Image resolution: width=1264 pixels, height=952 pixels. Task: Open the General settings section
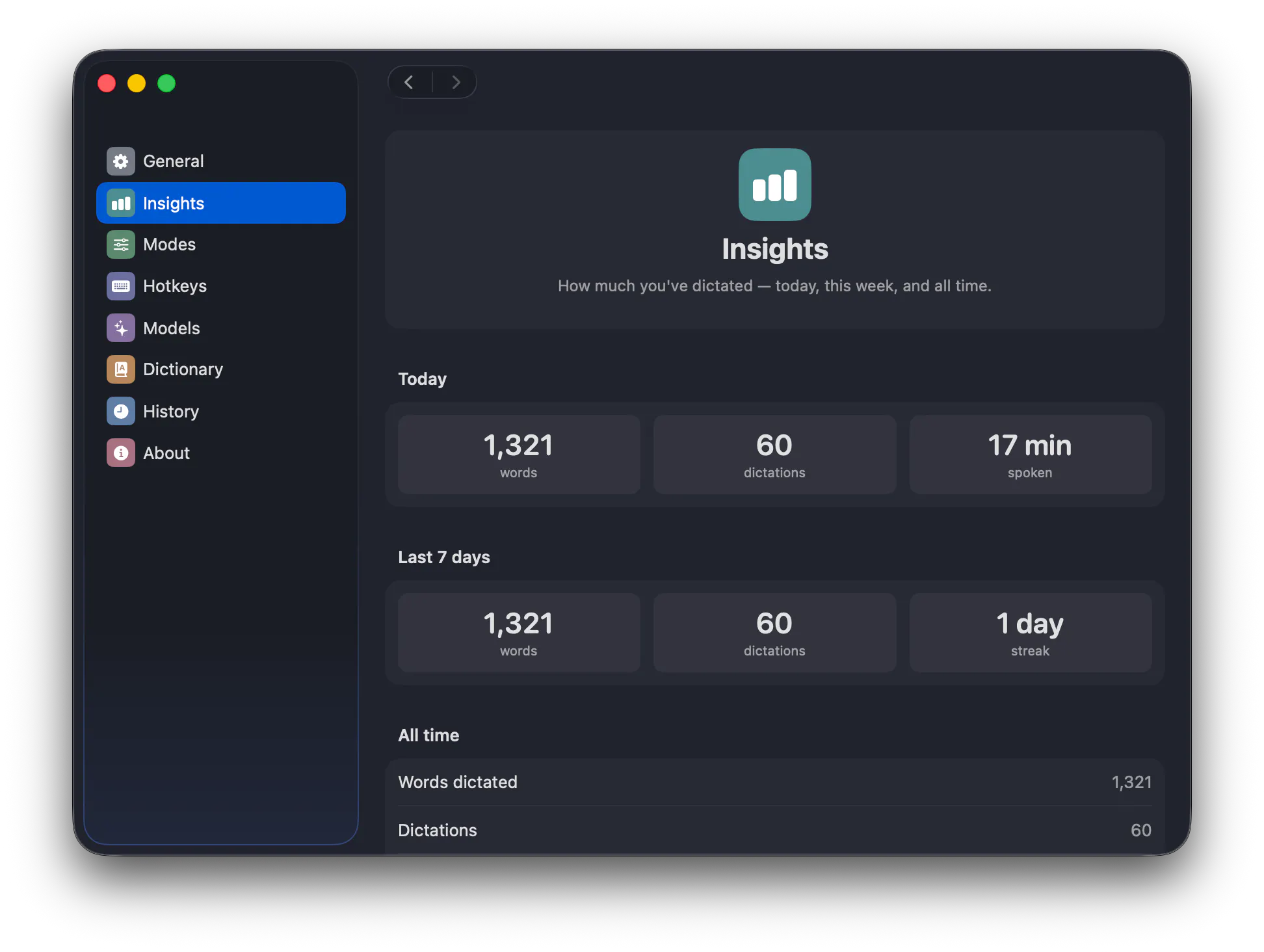point(220,161)
